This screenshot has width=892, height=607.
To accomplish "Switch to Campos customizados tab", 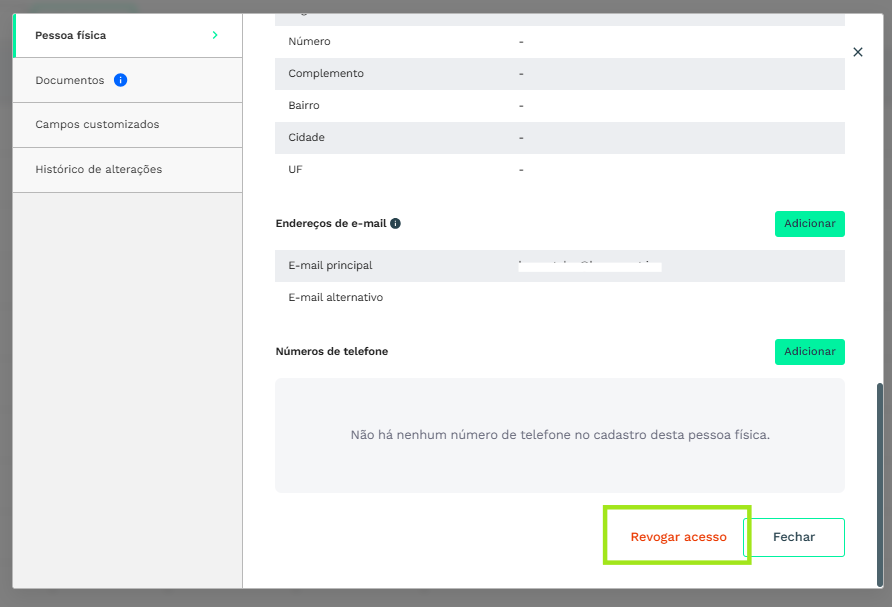I will point(97,125).
